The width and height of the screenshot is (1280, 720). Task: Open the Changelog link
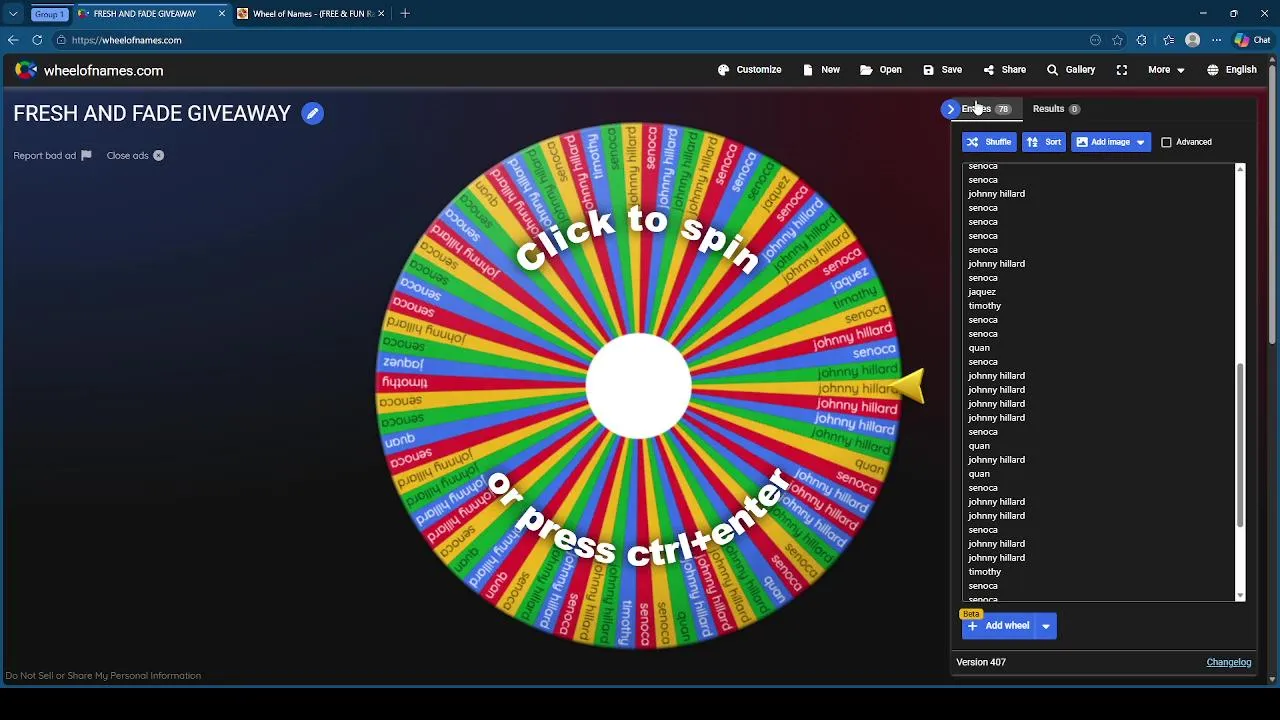(x=1229, y=662)
